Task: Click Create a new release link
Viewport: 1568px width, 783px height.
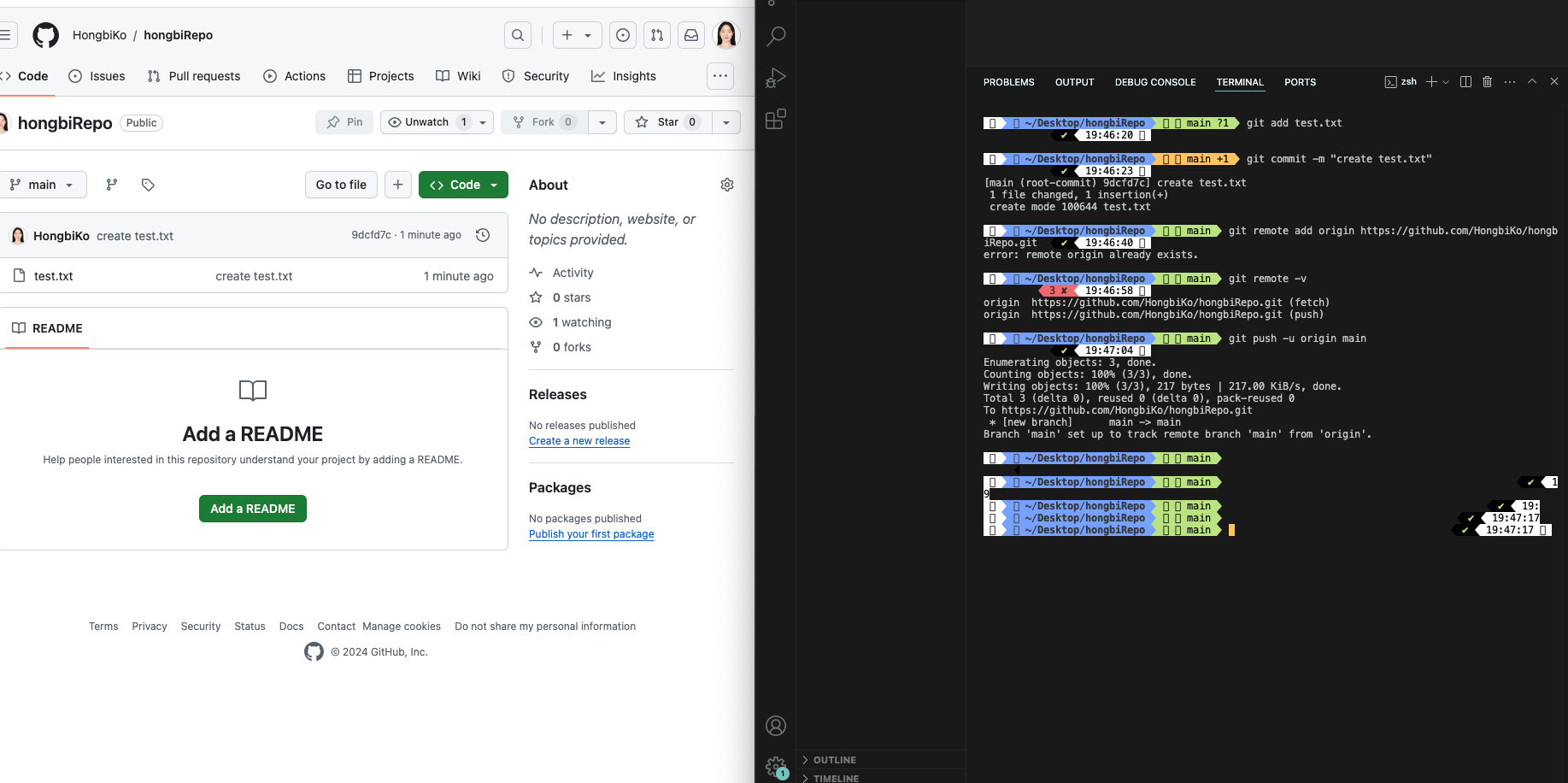Action: coord(579,441)
